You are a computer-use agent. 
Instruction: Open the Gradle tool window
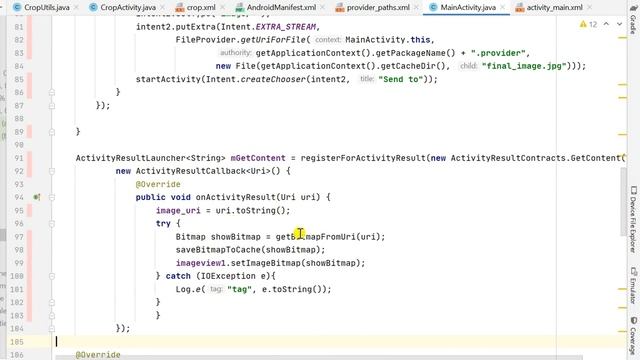pyautogui.click(x=633, y=19)
